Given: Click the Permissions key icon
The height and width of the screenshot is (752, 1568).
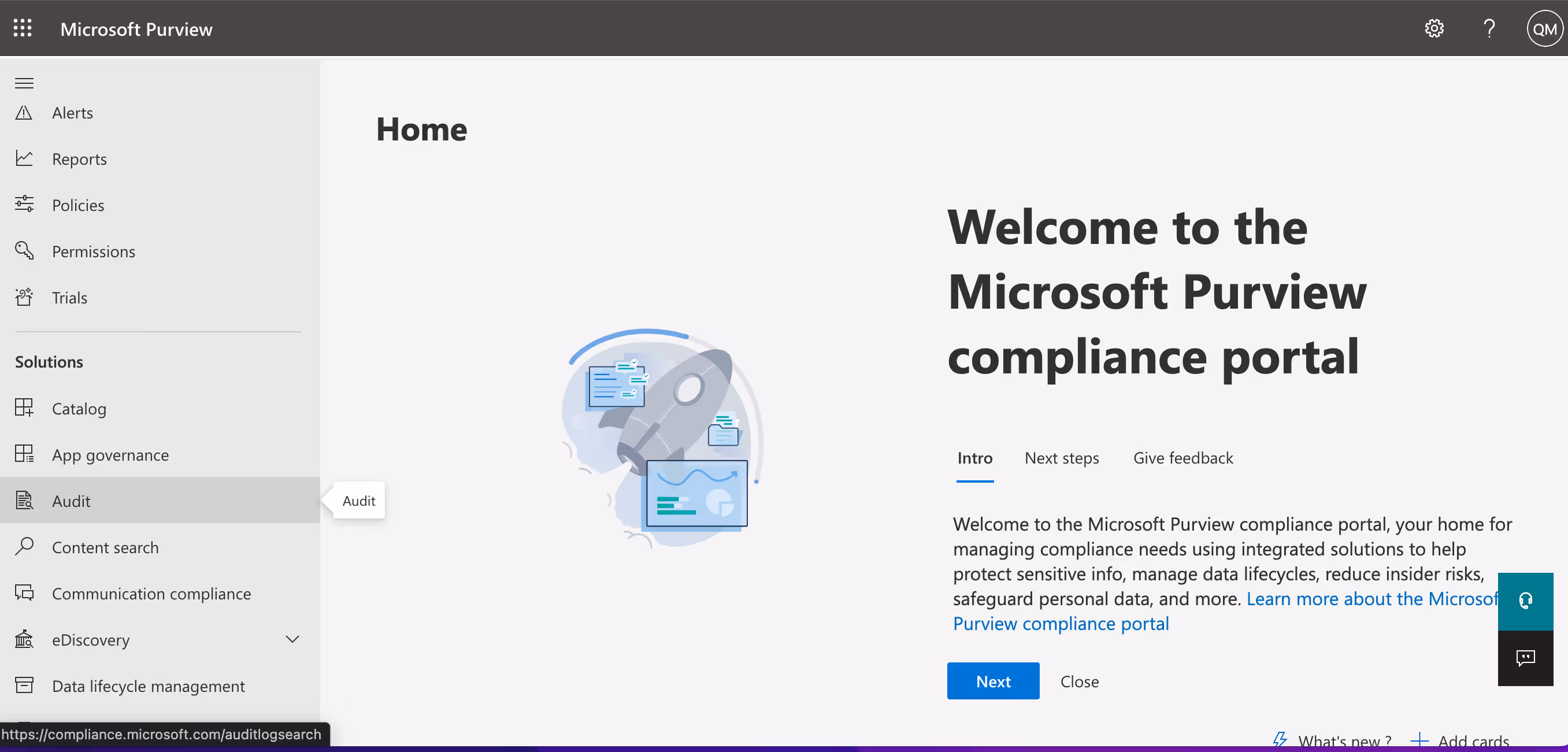Looking at the screenshot, I should [24, 251].
